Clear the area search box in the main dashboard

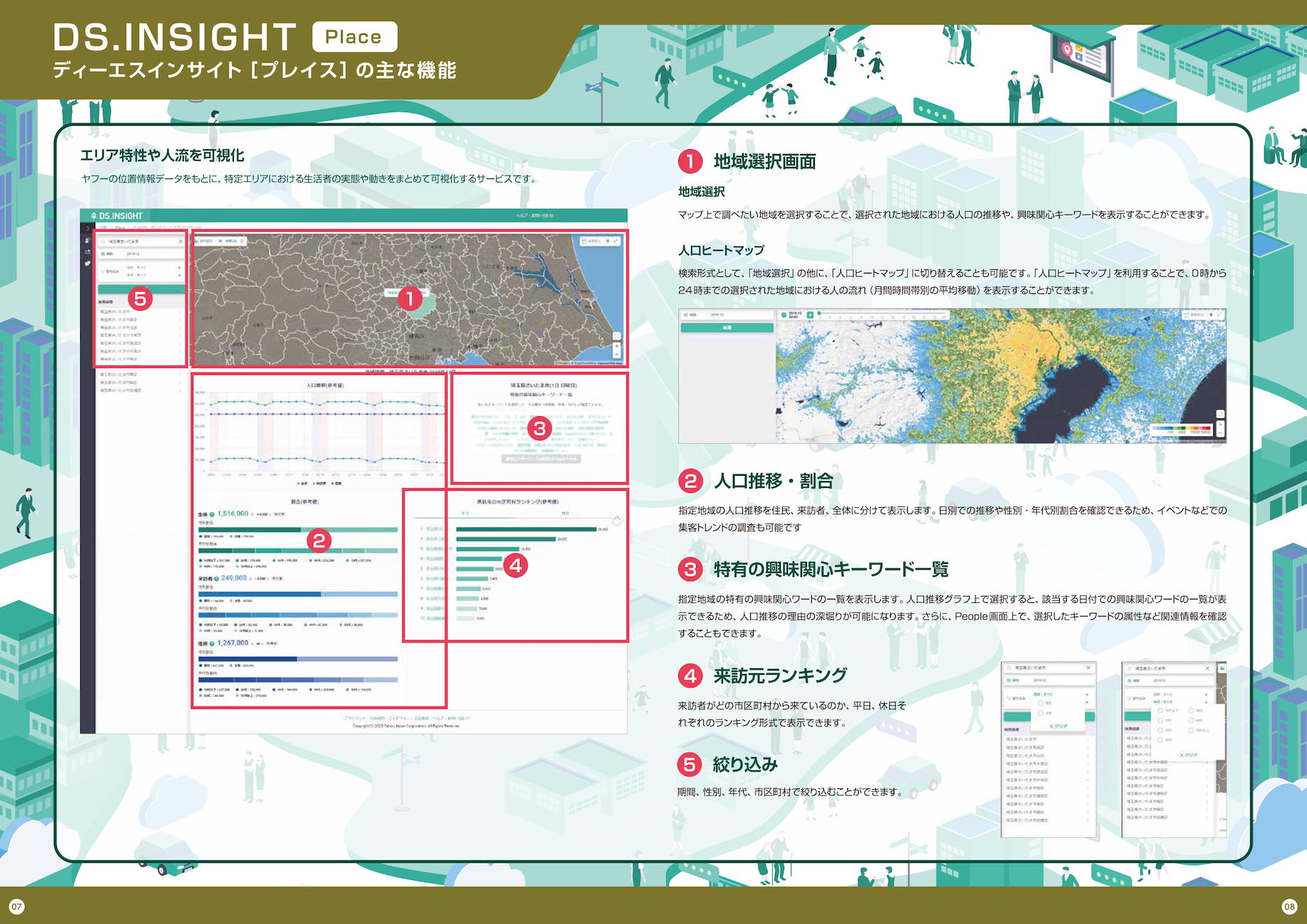click(x=180, y=241)
